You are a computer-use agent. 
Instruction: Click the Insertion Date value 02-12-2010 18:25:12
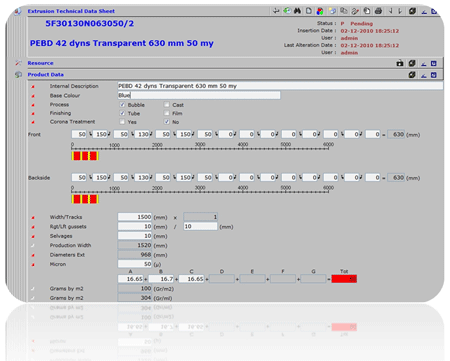(x=370, y=31)
